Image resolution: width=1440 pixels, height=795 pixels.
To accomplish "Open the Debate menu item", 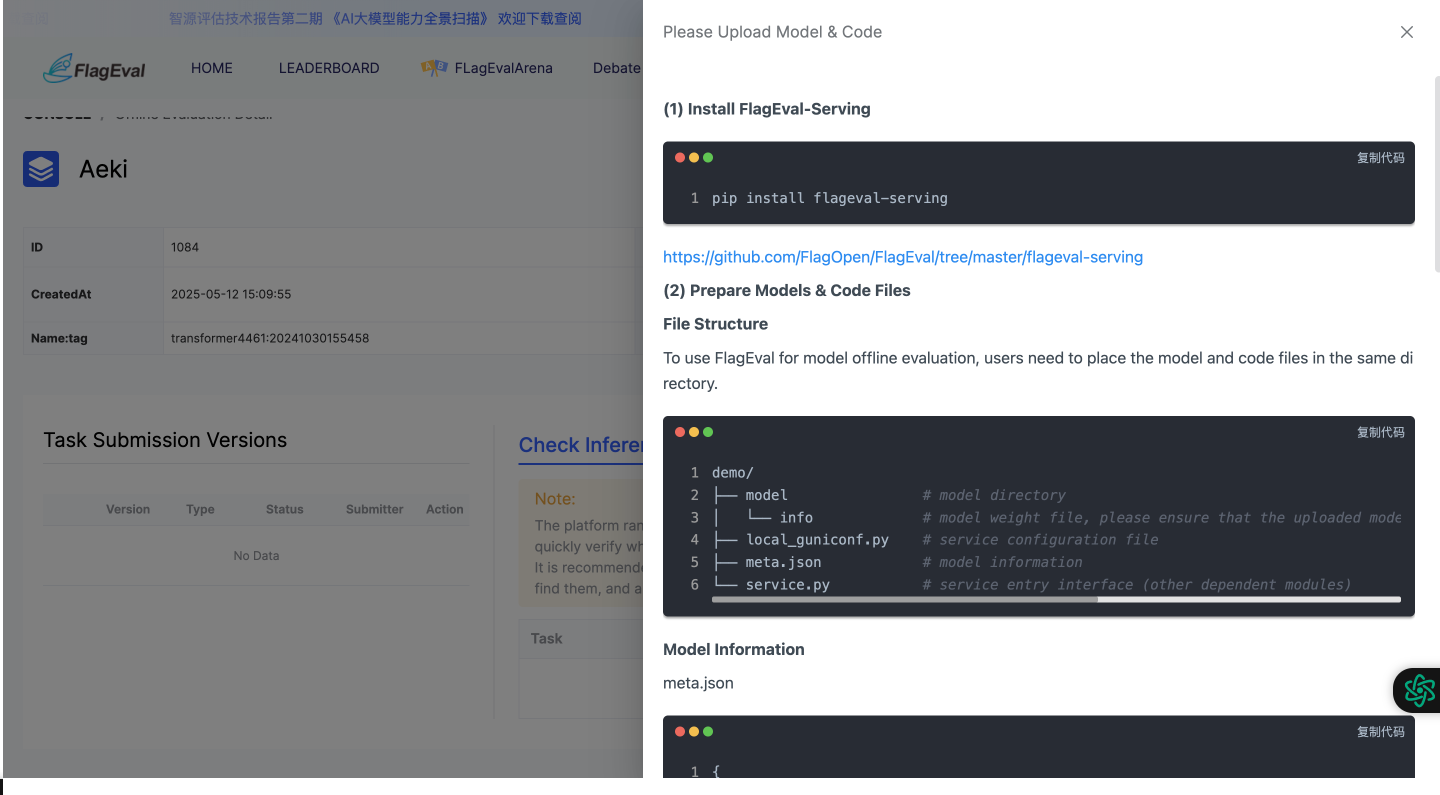I will (x=616, y=68).
